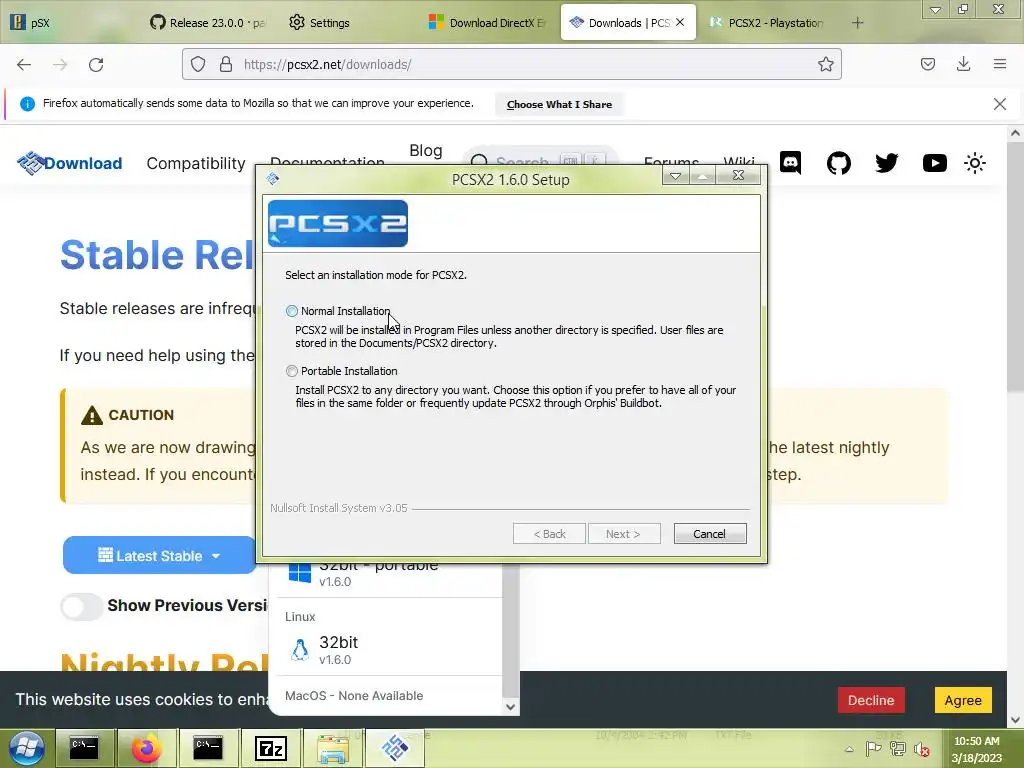Open Choose What I Share
The image size is (1024, 768).
click(559, 104)
